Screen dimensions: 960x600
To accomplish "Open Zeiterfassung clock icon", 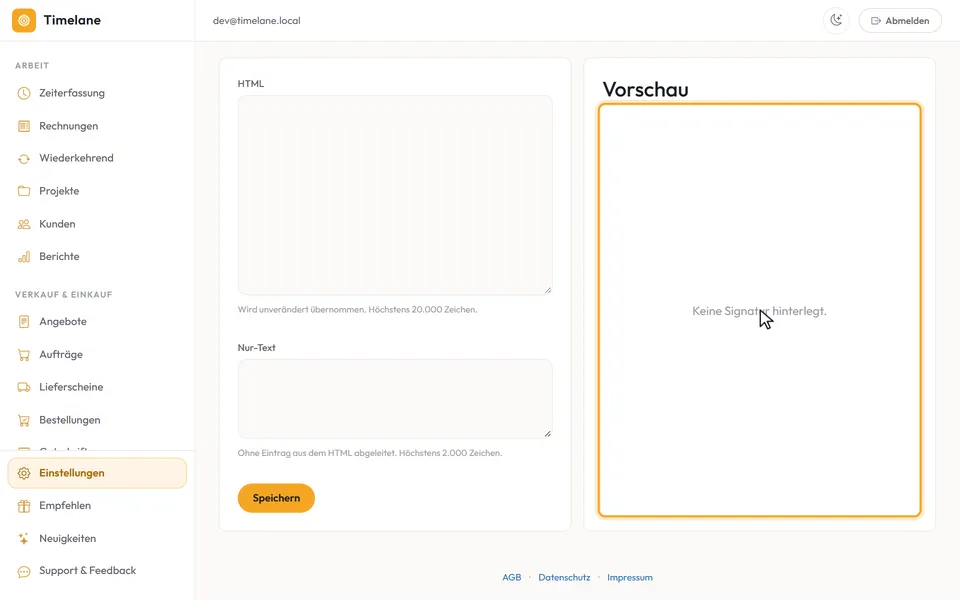I will click(24, 93).
